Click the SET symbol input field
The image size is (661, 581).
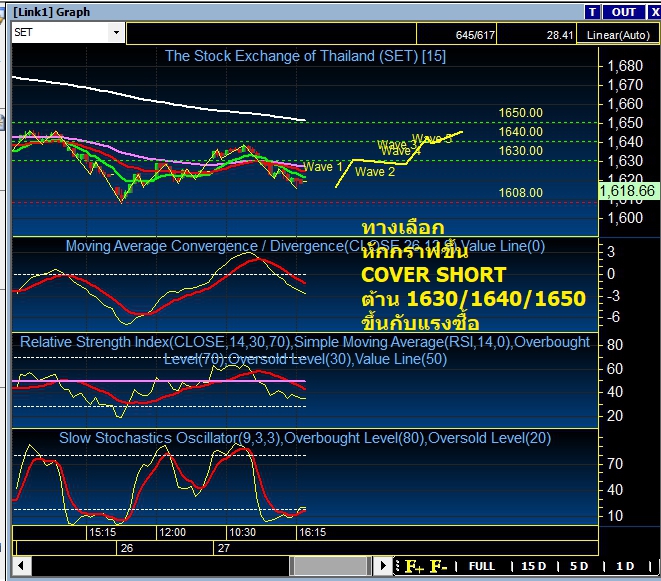pyautogui.click(x=61, y=32)
